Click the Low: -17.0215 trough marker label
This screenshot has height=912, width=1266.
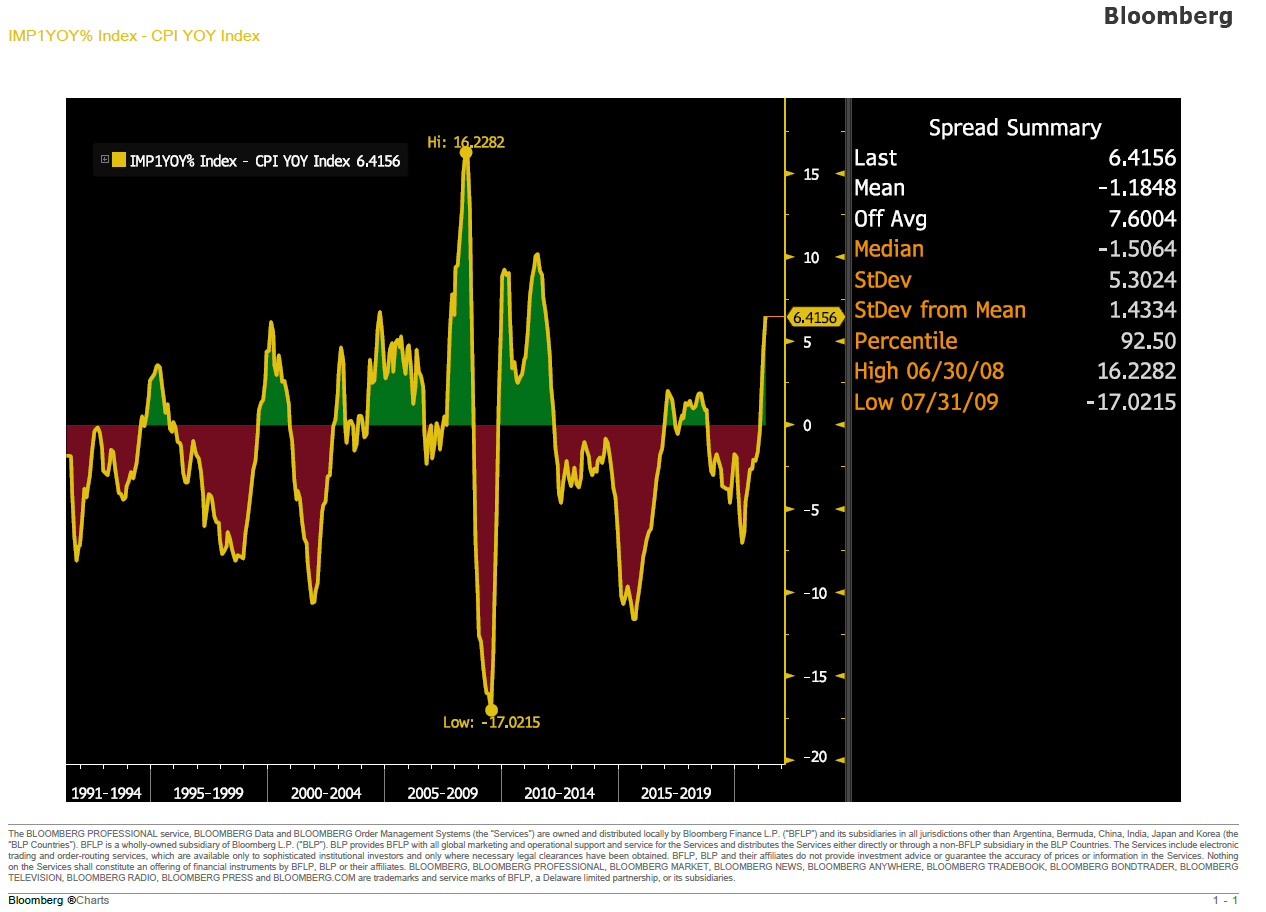pos(491,722)
